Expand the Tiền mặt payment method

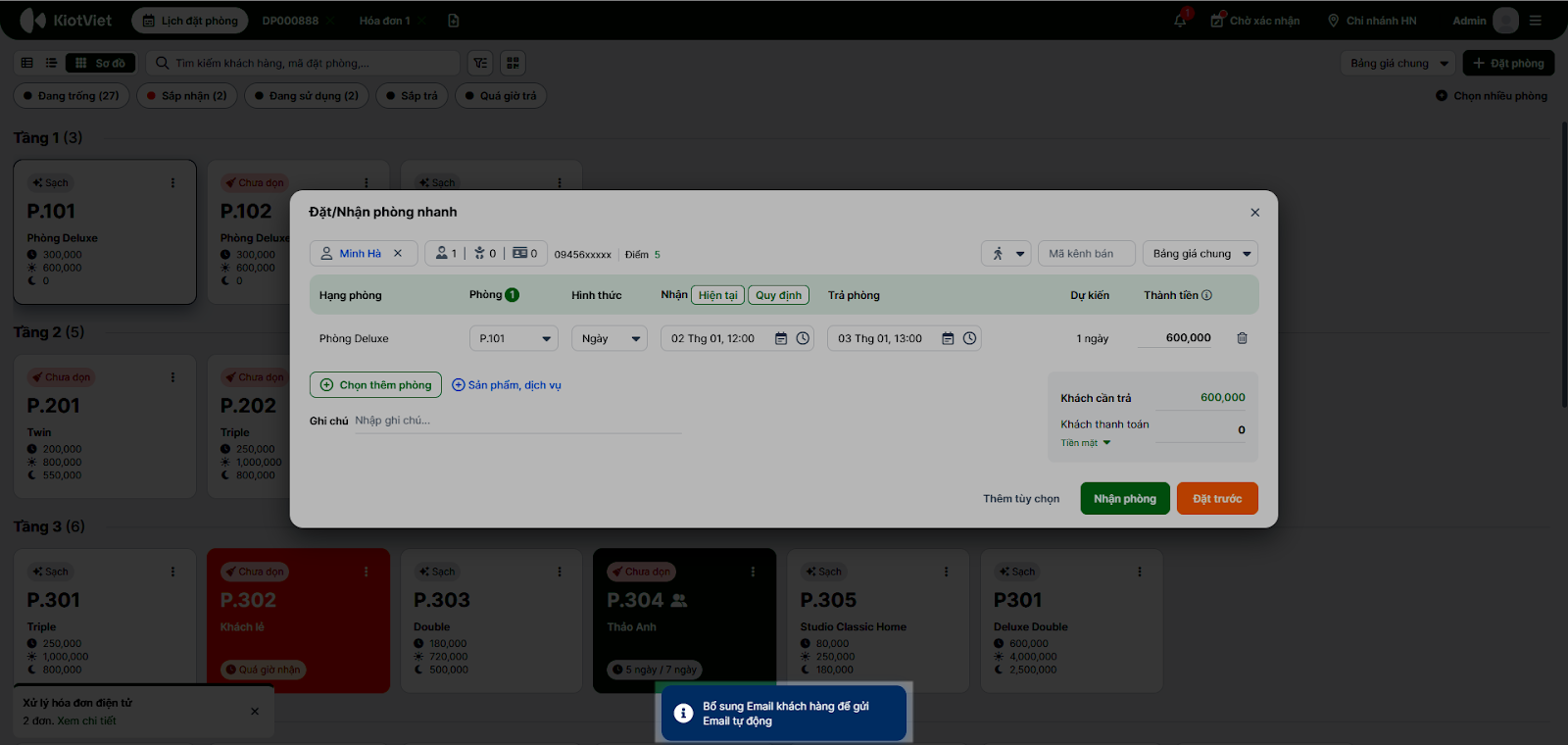click(x=1086, y=443)
